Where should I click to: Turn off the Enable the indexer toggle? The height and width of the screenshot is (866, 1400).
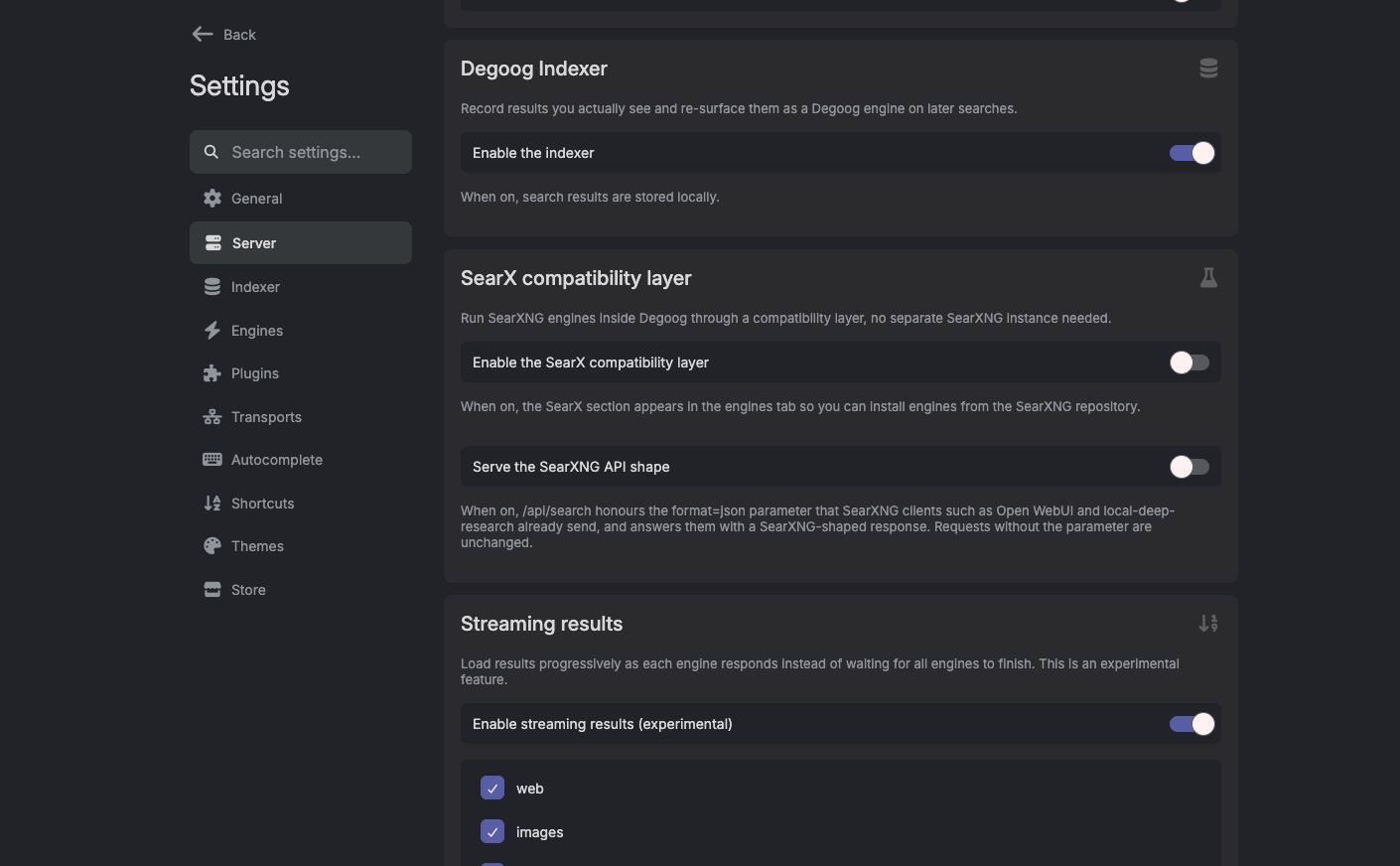pos(1191,153)
